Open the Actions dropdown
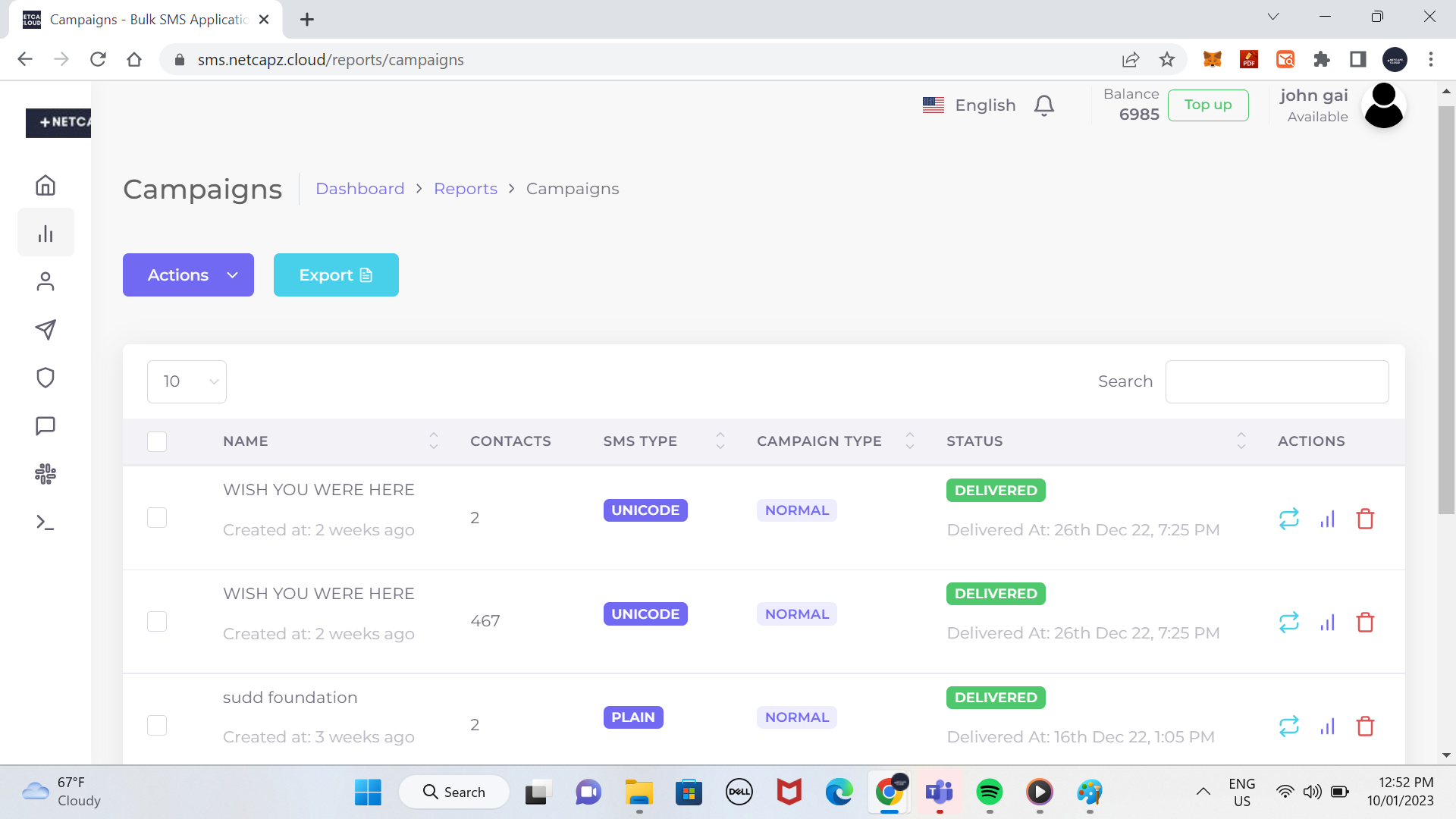The image size is (1456, 819). click(187, 275)
